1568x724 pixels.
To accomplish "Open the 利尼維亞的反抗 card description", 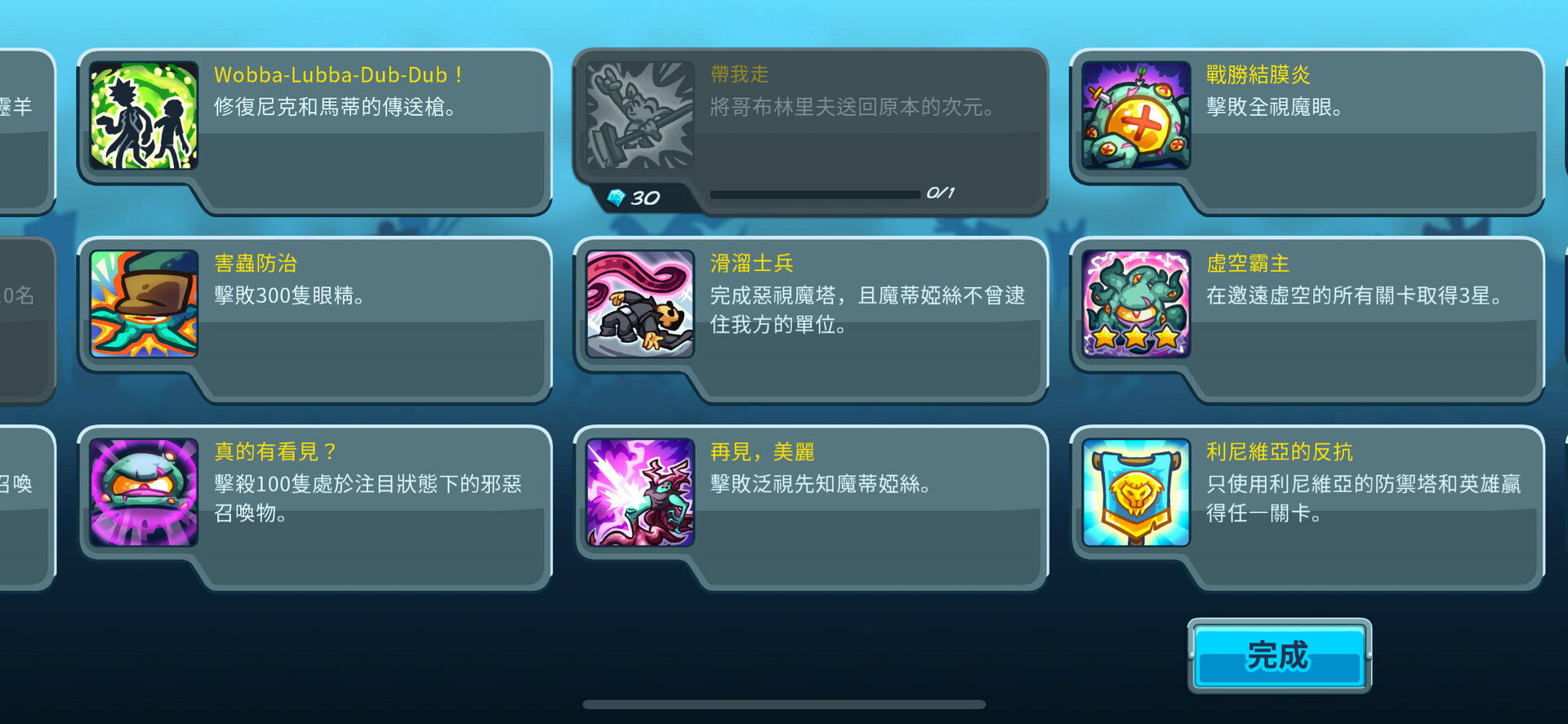I will pos(1364,499).
